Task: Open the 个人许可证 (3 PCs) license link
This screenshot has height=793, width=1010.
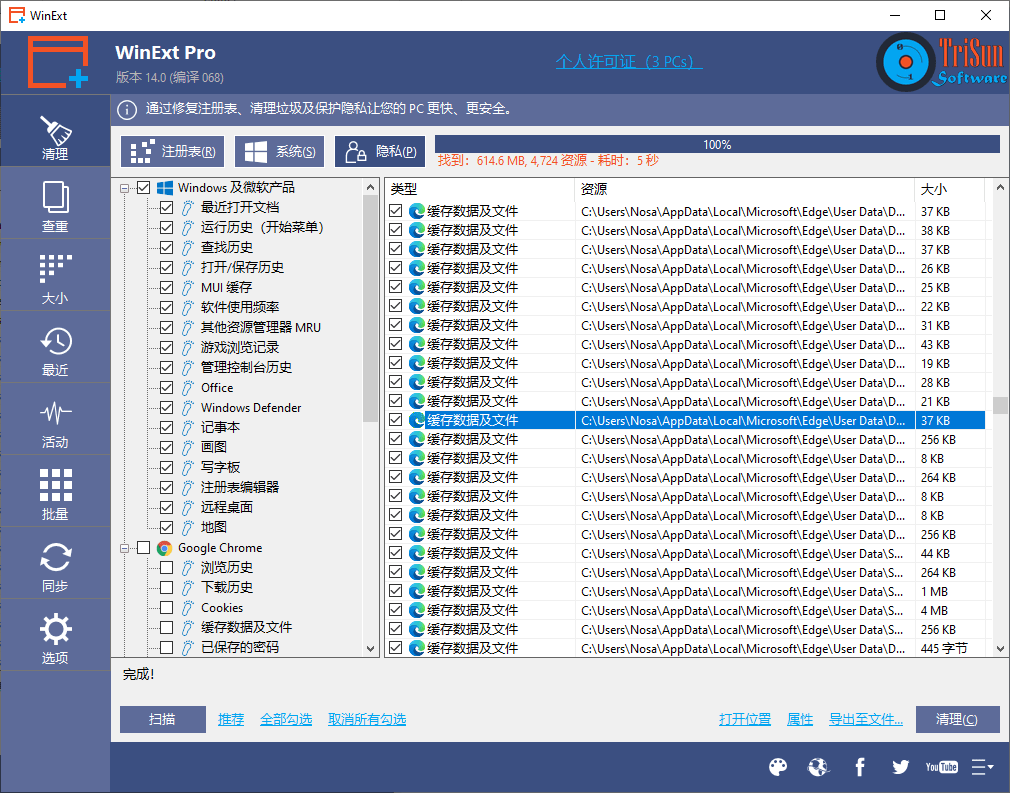Action: coord(629,62)
